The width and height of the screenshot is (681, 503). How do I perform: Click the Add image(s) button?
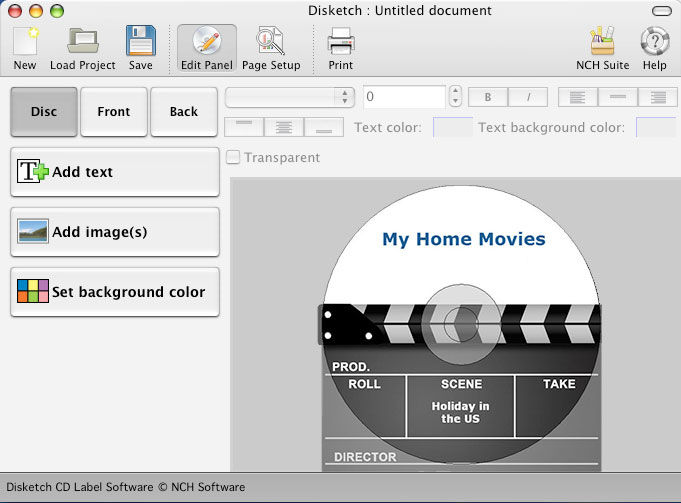click(x=115, y=232)
